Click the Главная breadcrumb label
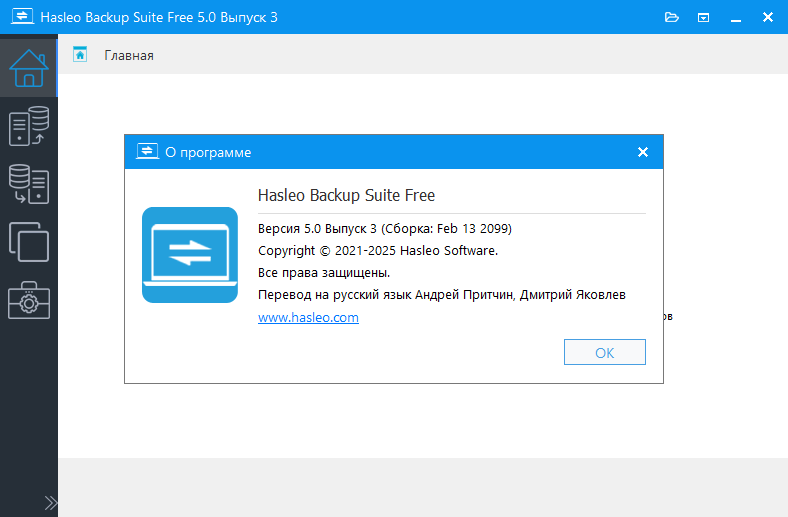The height and width of the screenshot is (517, 788). (x=129, y=55)
